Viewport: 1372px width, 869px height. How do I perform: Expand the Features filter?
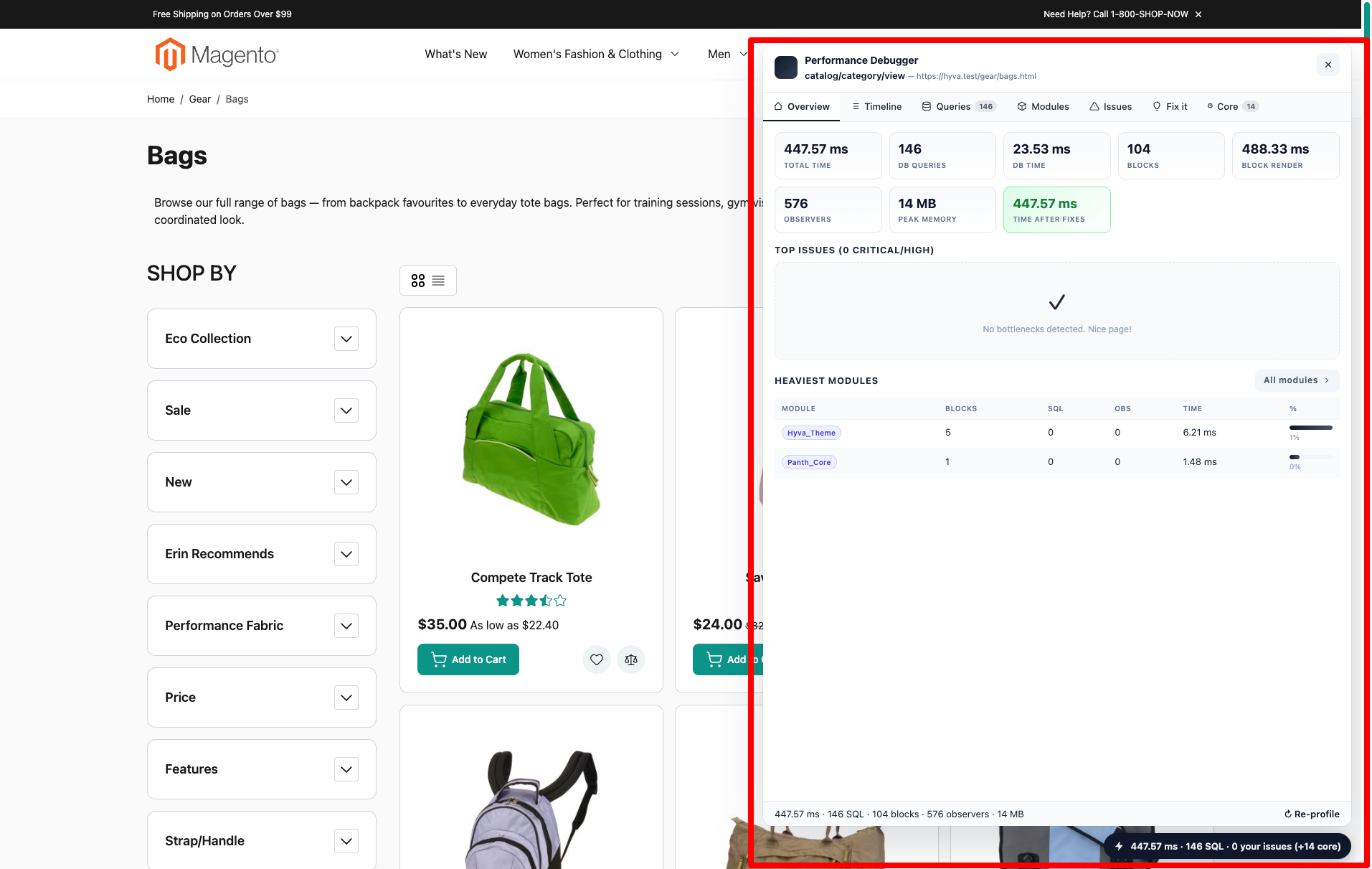pyautogui.click(x=346, y=769)
